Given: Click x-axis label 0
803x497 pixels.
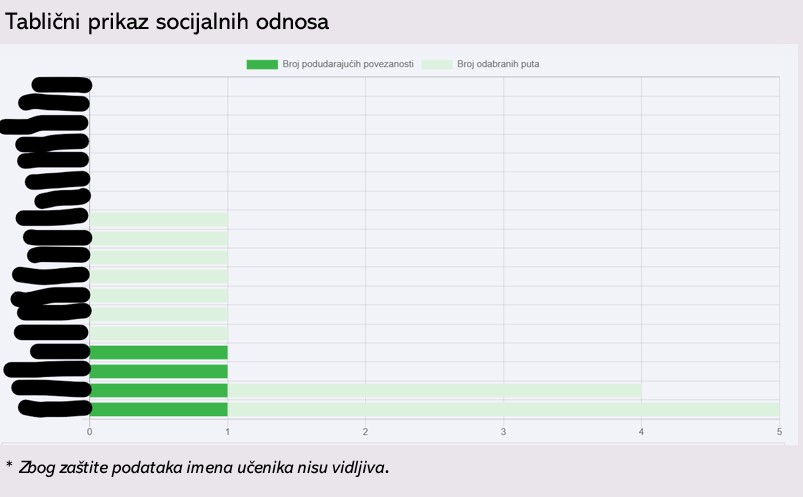Looking at the screenshot, I should 90,431.
